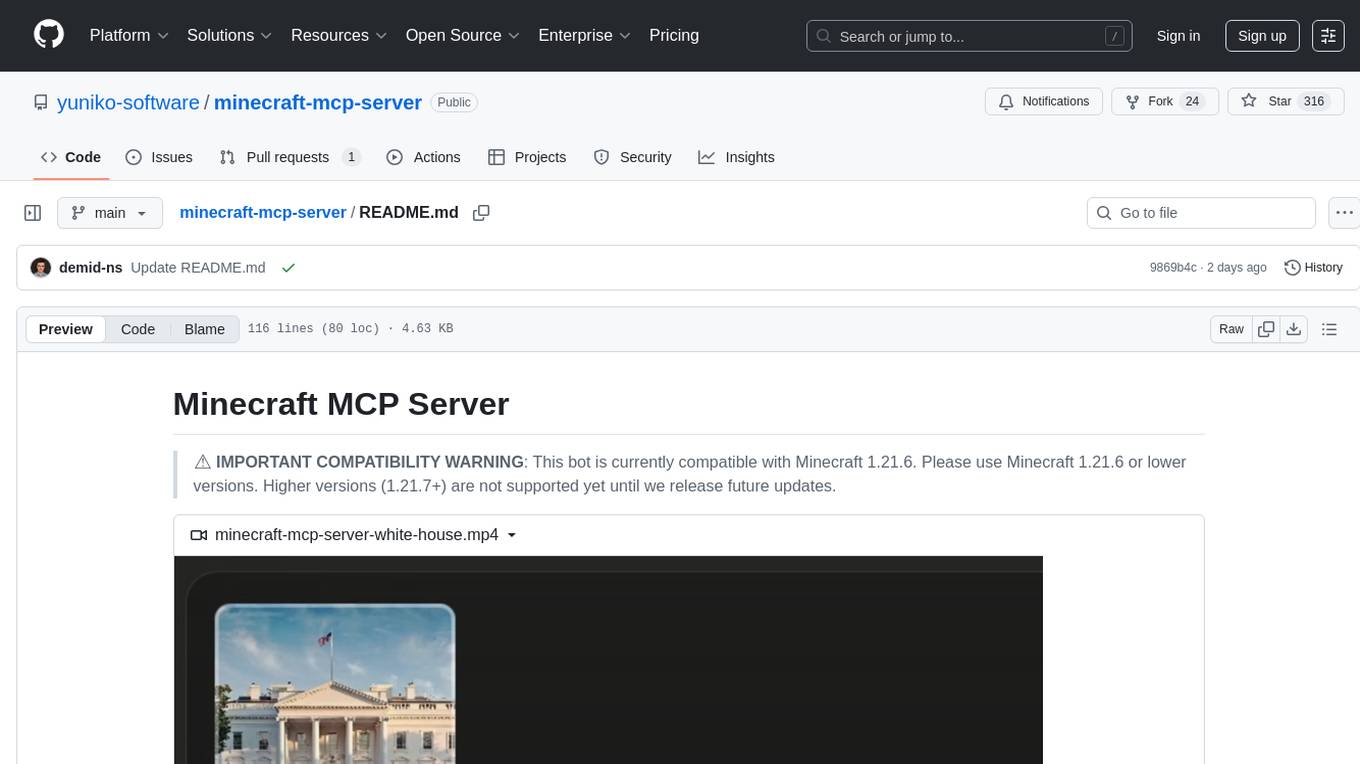This screenshot has width=1360, height=764.
Task: Open the document outline
Action: [x=1329, y=329]
